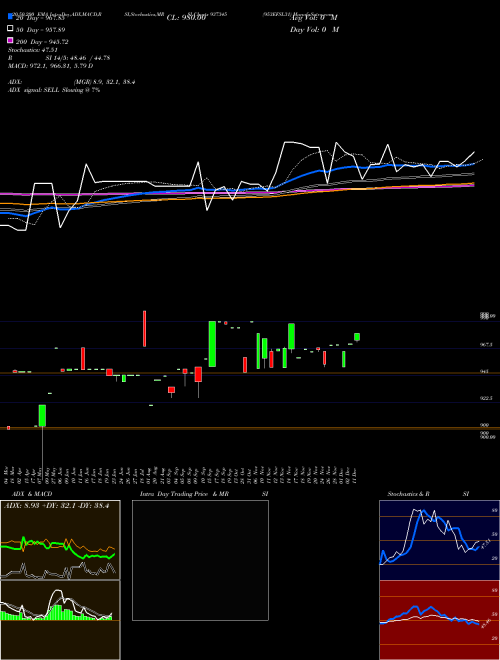Click the tallest green candlestick in September

pyautogui.click(x=213, y=344)
